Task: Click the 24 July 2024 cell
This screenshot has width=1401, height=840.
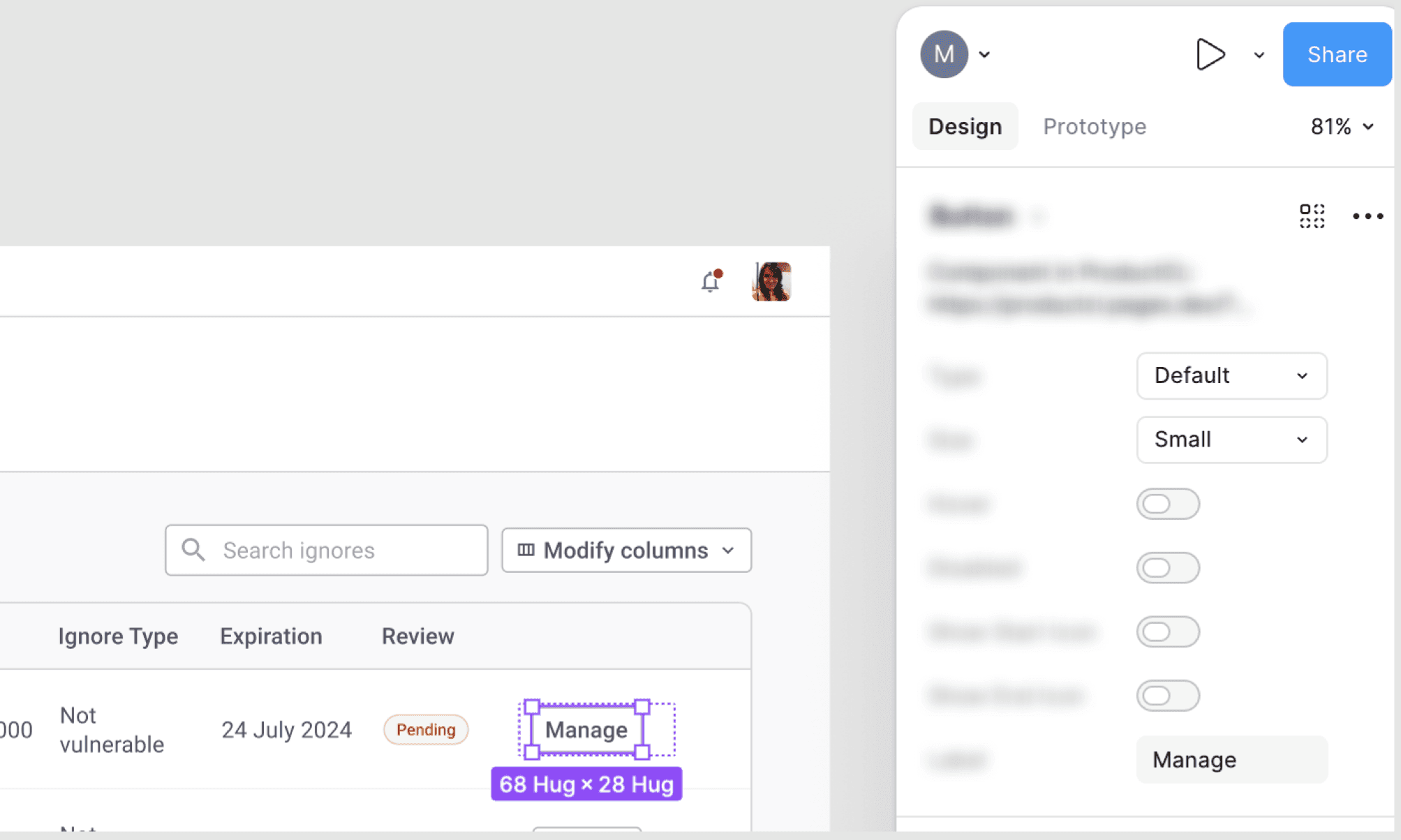Action: pyautogui.click(x=286, y=730)
